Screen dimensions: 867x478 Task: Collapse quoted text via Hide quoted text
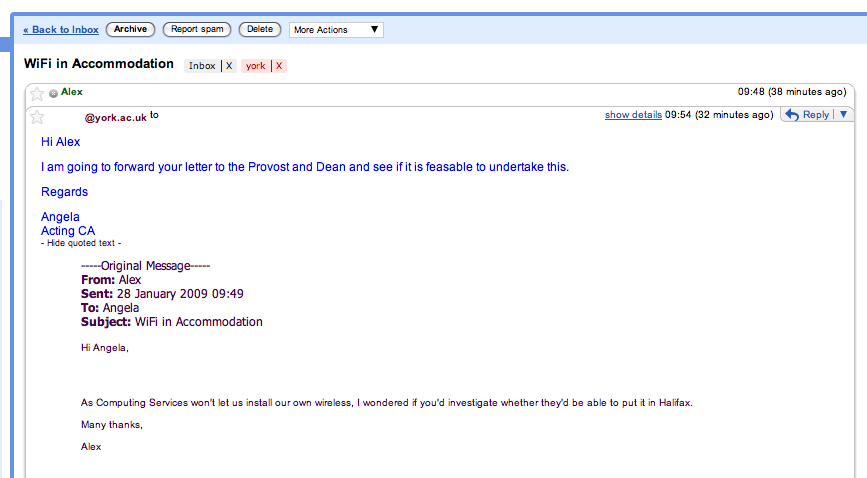(81, 243)
